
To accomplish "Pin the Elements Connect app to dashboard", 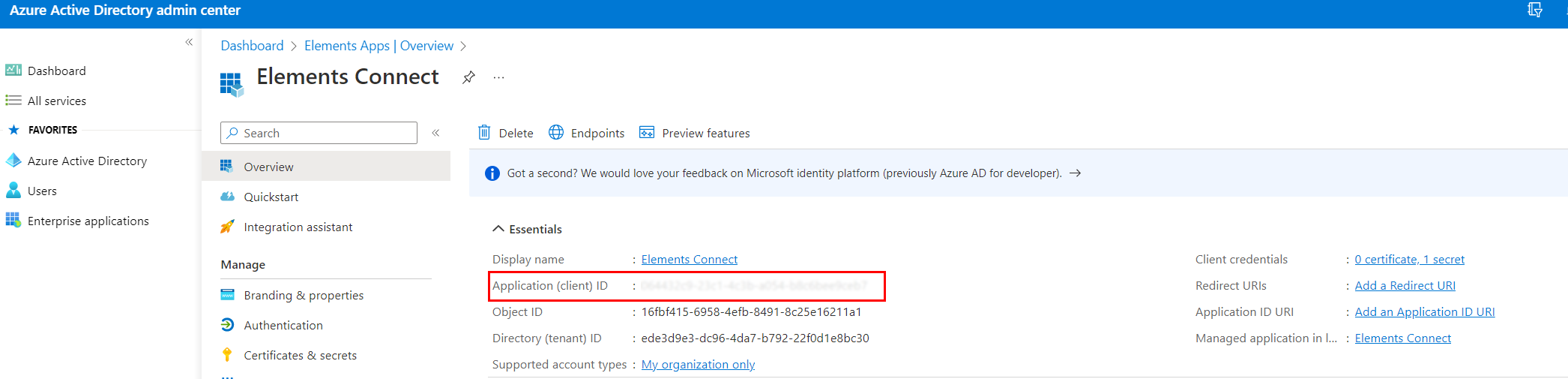I will pyautogui.click(x=468, y=77).
